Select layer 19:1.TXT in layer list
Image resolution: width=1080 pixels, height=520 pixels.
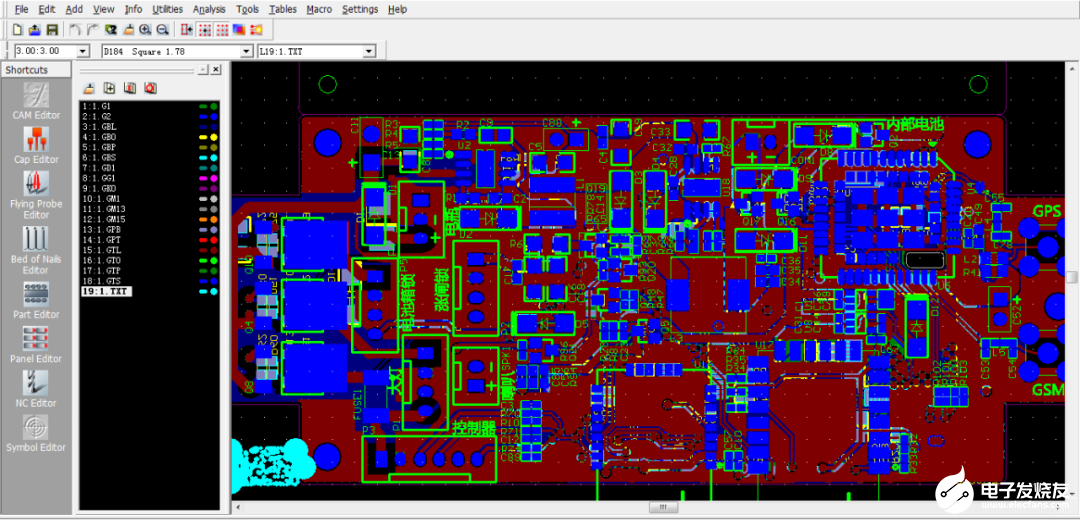105,291
